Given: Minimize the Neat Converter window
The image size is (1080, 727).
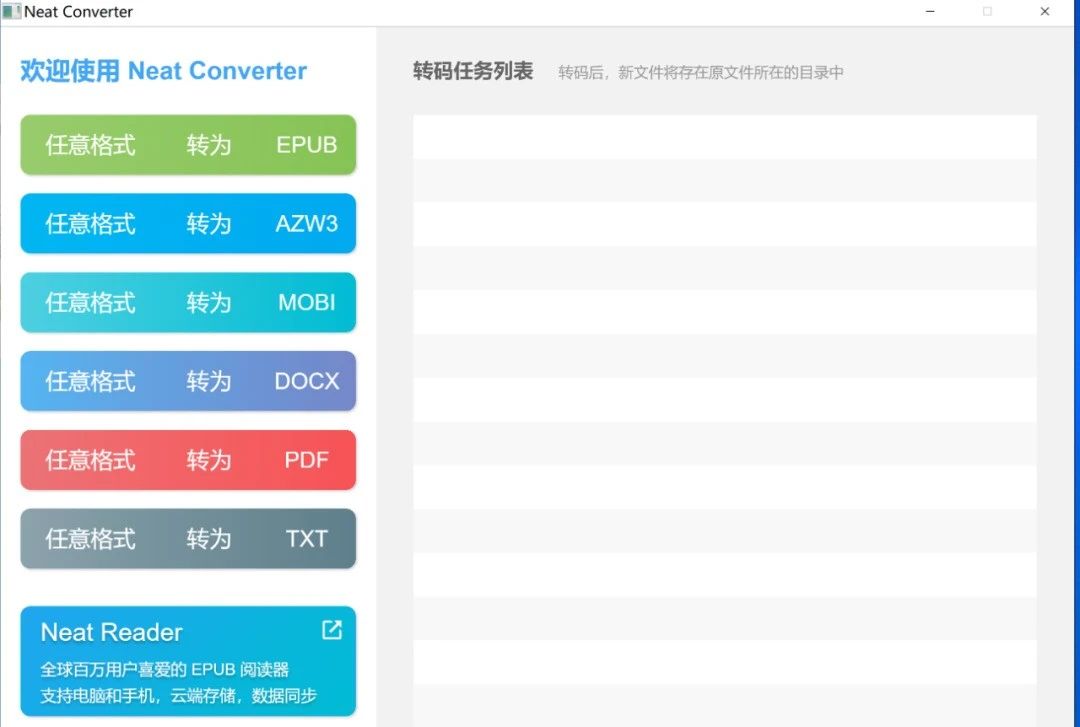Looking at the screenshot, I should pyautogui.click(x=931, y=12).
